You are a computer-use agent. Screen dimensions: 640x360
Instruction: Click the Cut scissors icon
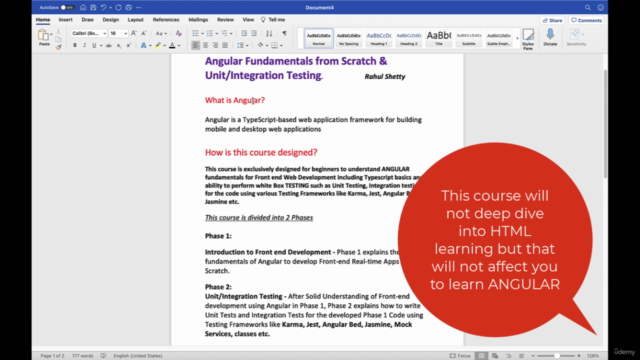(x=58, y=31)
